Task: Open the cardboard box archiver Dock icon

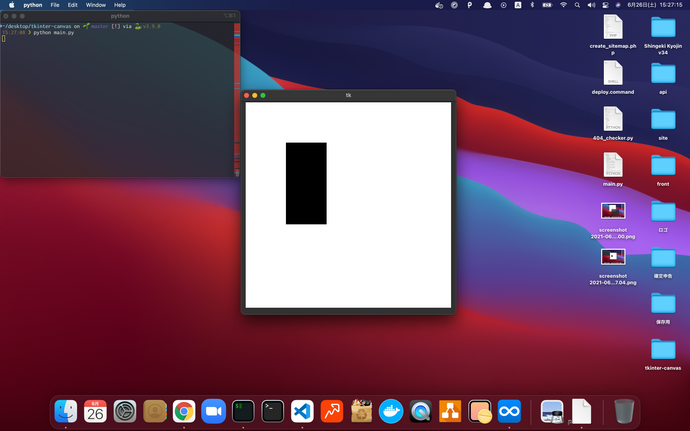Action: [361, 411]
